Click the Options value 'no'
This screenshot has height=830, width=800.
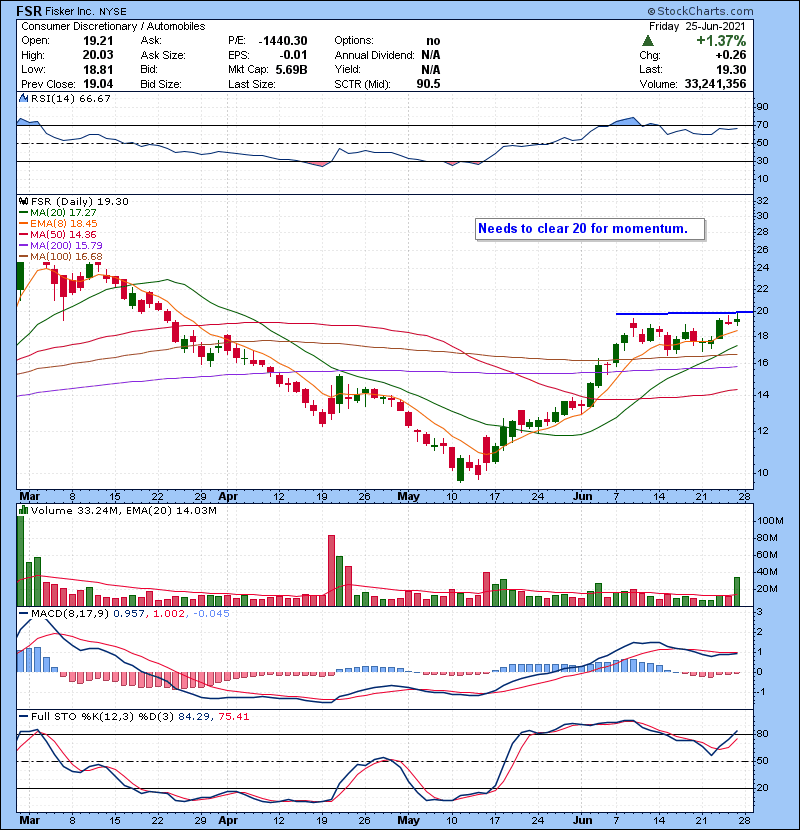click(x=433, y=41)
